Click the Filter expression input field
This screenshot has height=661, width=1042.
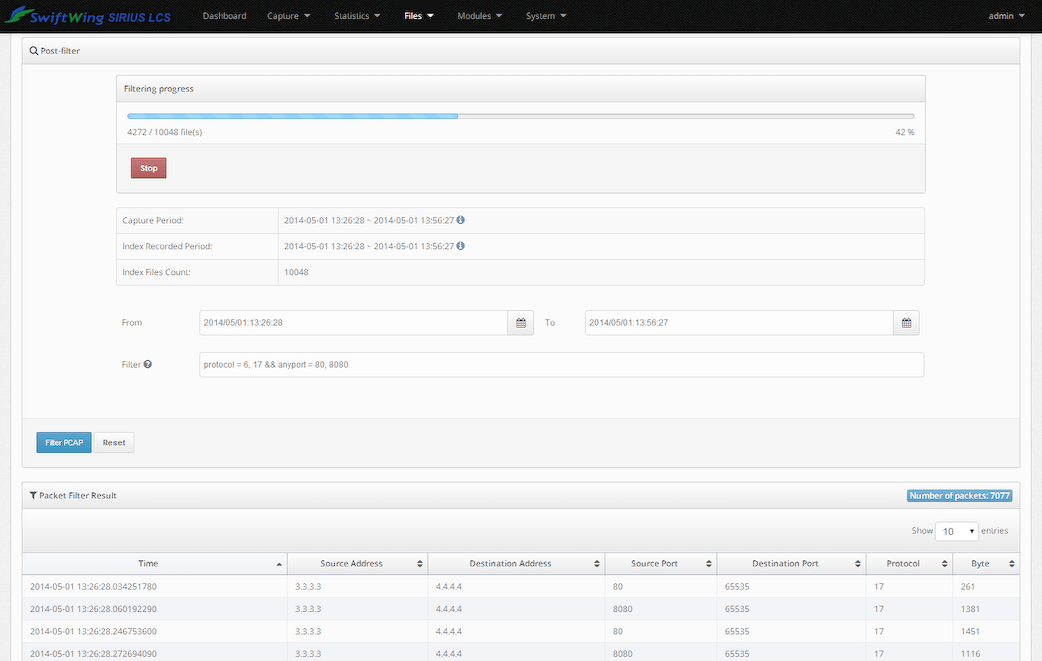(562, 365)
